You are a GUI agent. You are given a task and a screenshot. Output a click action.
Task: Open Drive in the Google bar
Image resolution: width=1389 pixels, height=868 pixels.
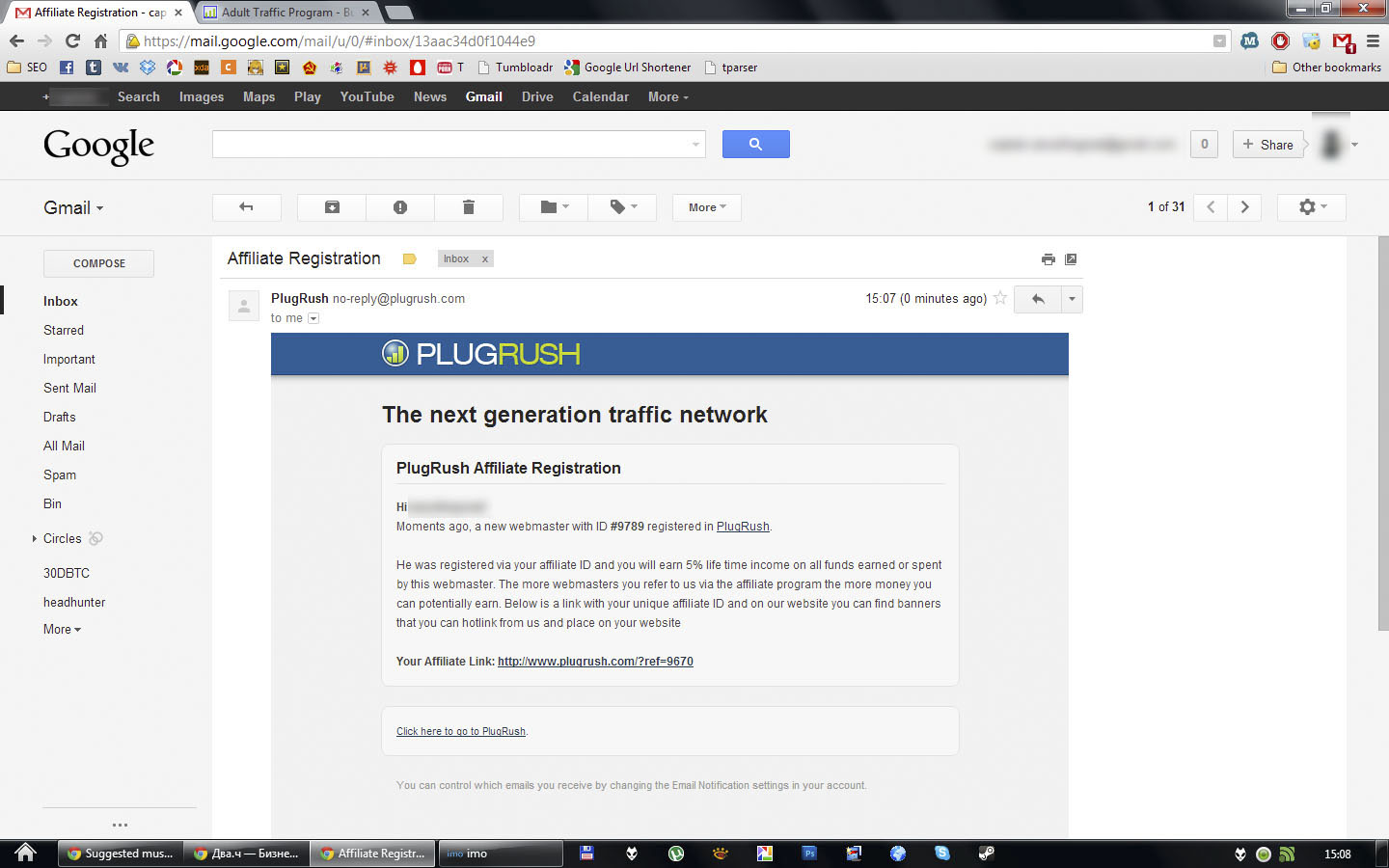pos(537,96)
